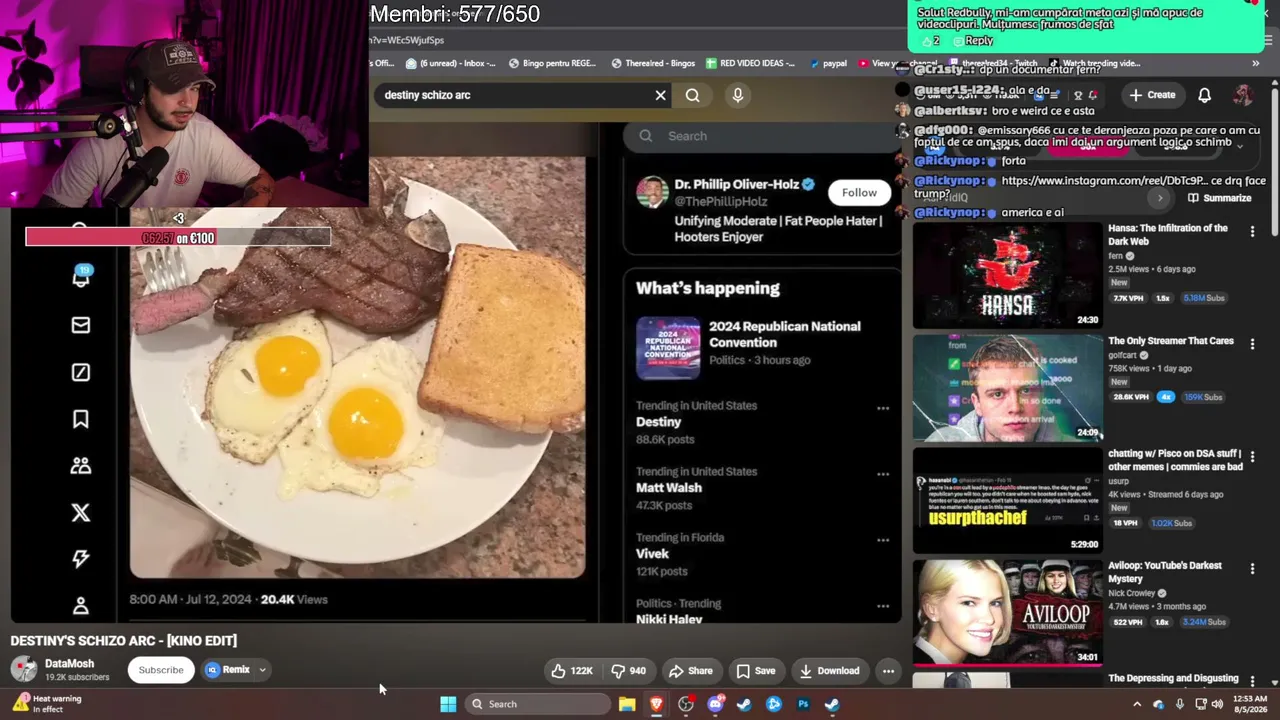Save the video to a playlist
The height and width of the screenshot is (720, 1280).
[x=756, y=671]
